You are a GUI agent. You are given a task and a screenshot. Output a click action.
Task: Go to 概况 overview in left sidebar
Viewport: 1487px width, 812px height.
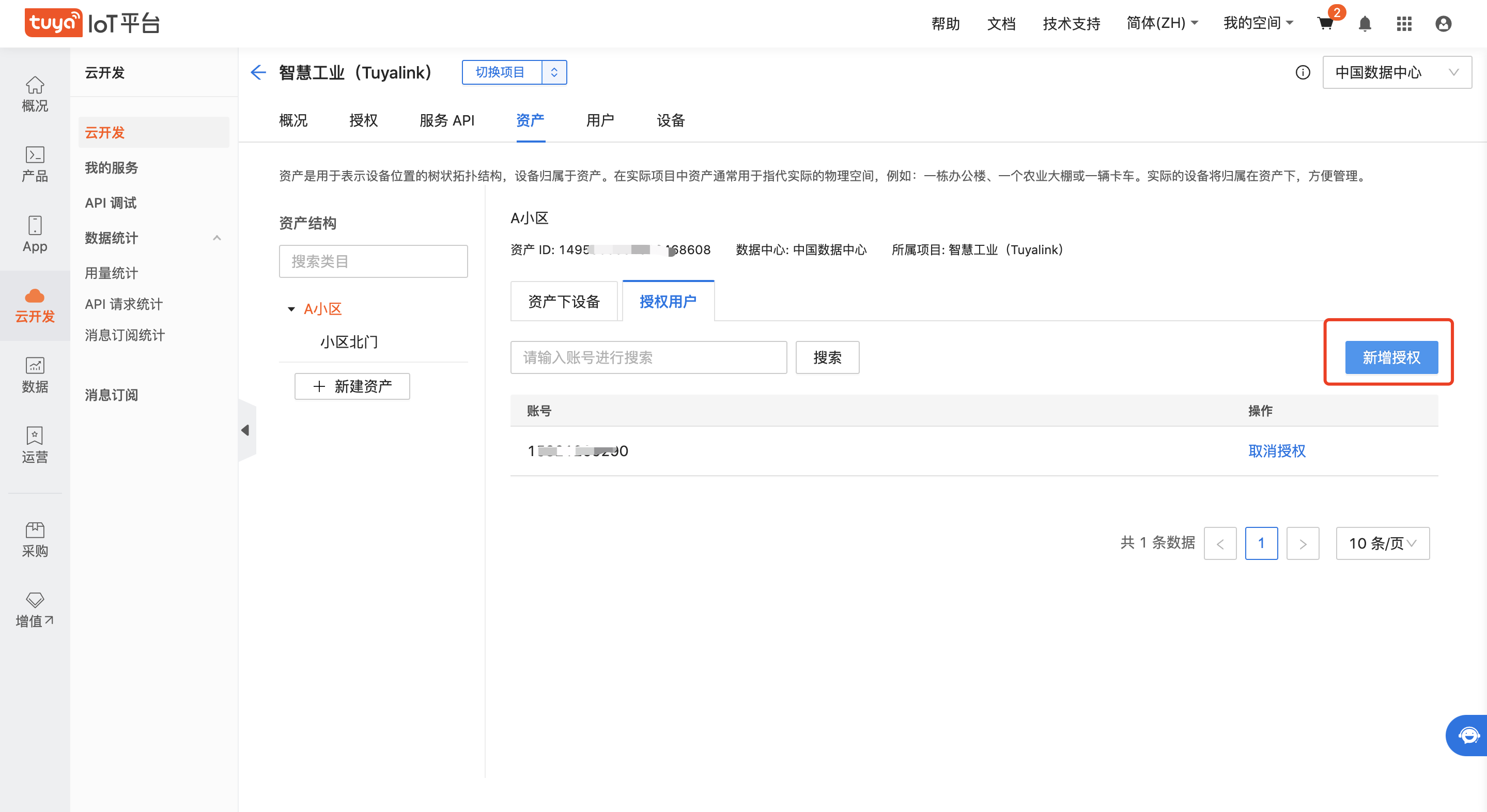tap(35, 94)
